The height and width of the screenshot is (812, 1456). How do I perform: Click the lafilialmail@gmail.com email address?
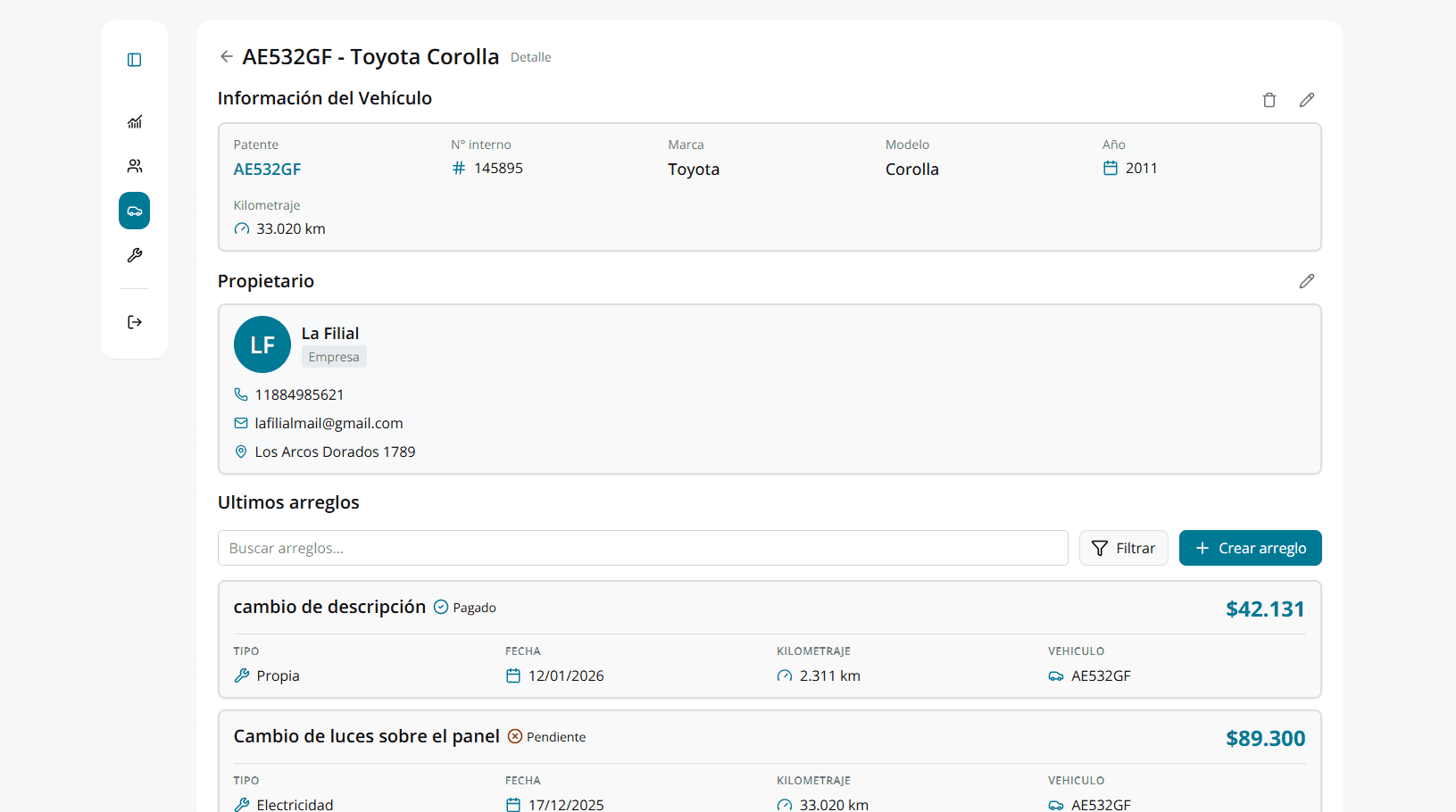click(x=329, y=423)
